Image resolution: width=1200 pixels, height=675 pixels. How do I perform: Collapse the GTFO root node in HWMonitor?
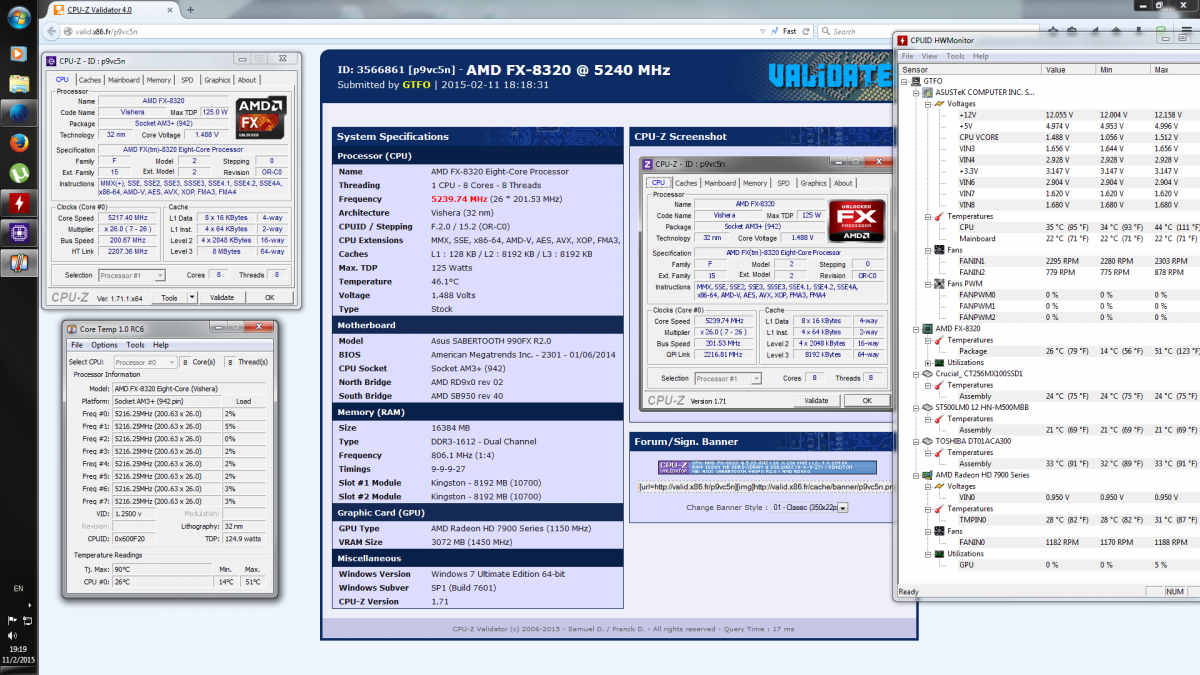tap(906, 81)
